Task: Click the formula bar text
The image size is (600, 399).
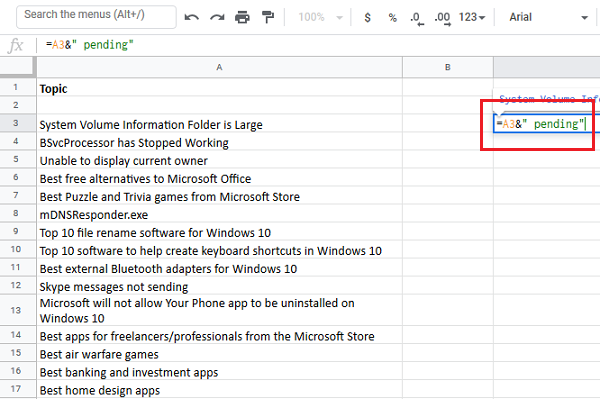Action: click(90, 45)
